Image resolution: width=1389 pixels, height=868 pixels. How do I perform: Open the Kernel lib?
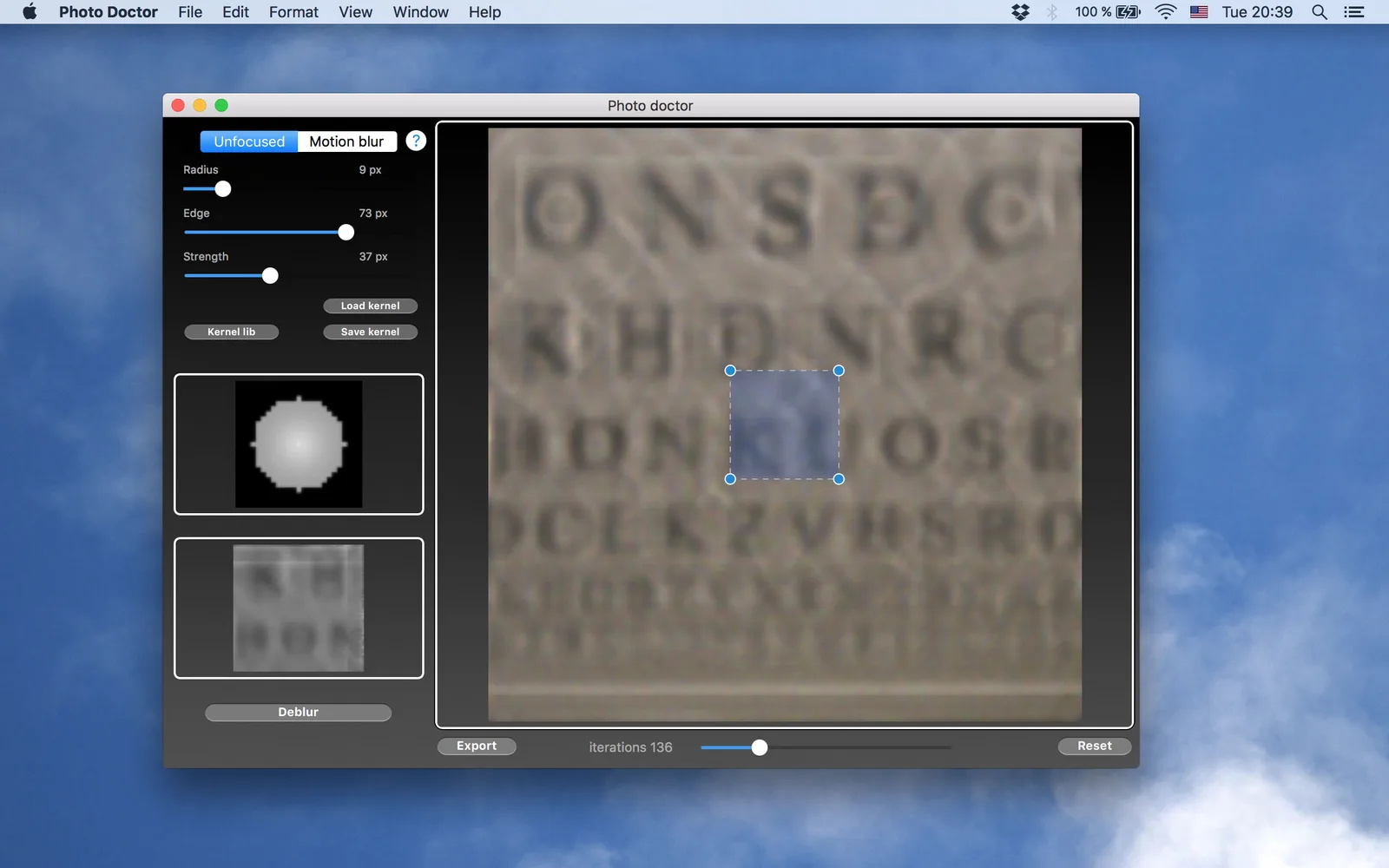[232, 332]
